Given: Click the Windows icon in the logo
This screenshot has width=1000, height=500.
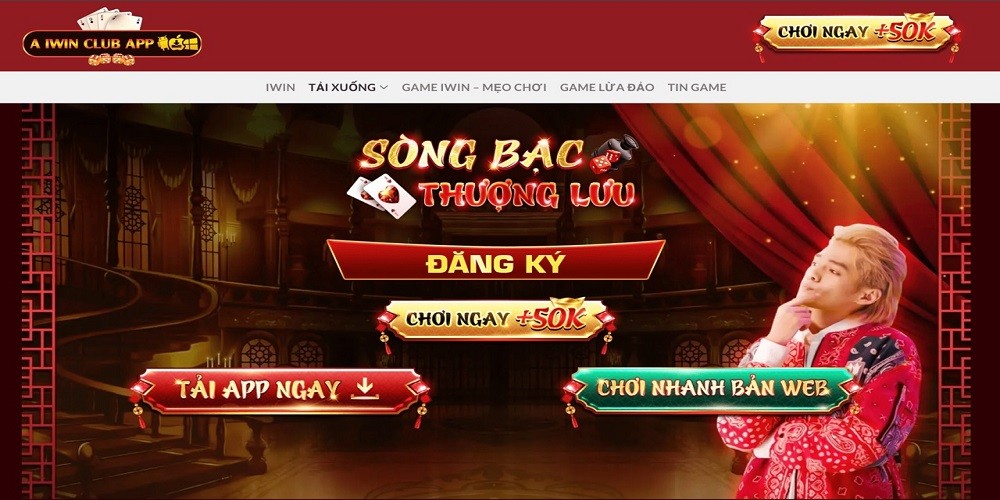Looking at the screenshot, I should 192,43.
